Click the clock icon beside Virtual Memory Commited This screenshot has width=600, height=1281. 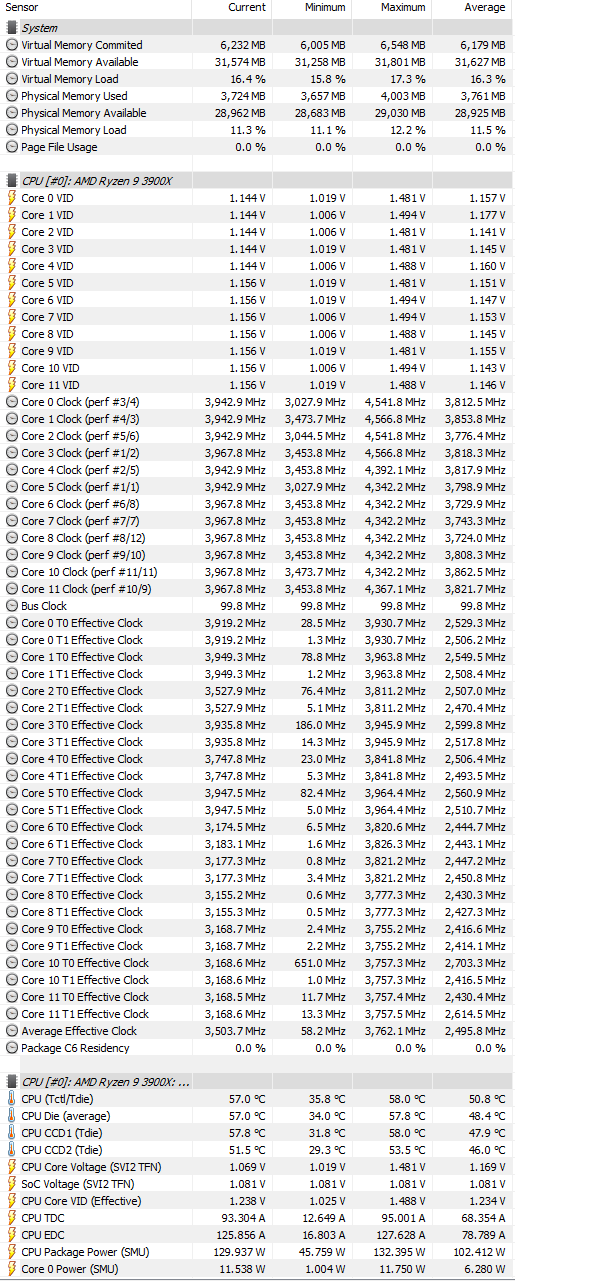pyautogui.click(x=12, y=45)
